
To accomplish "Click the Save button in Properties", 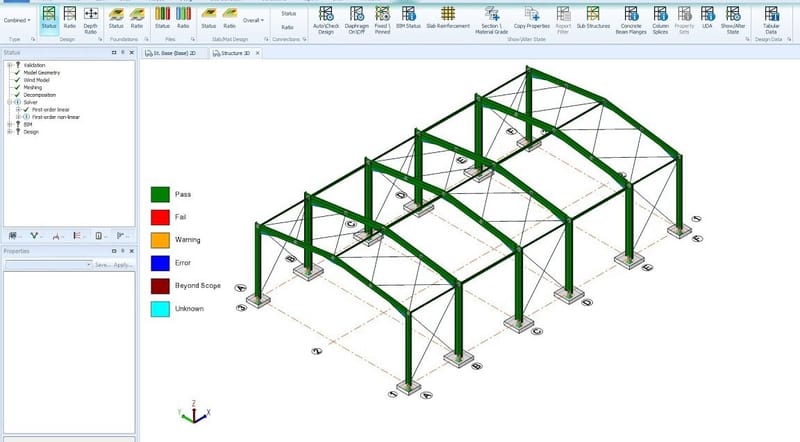I will (102, 265).
